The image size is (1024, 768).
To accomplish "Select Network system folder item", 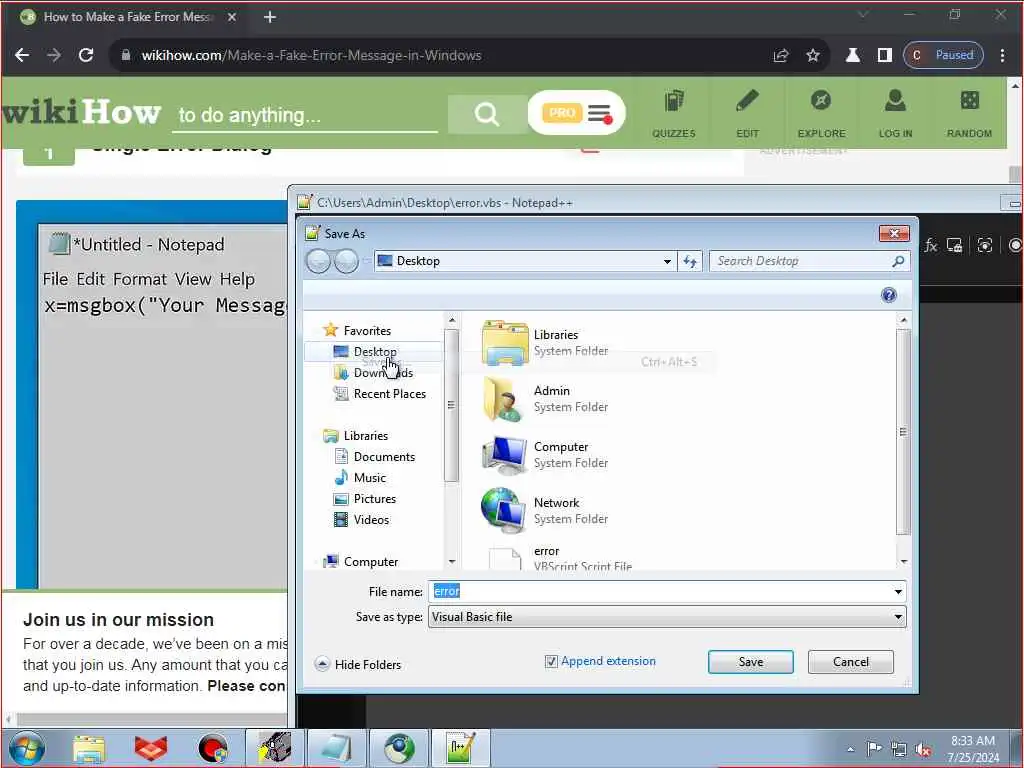I will click(x=546, y=511).
